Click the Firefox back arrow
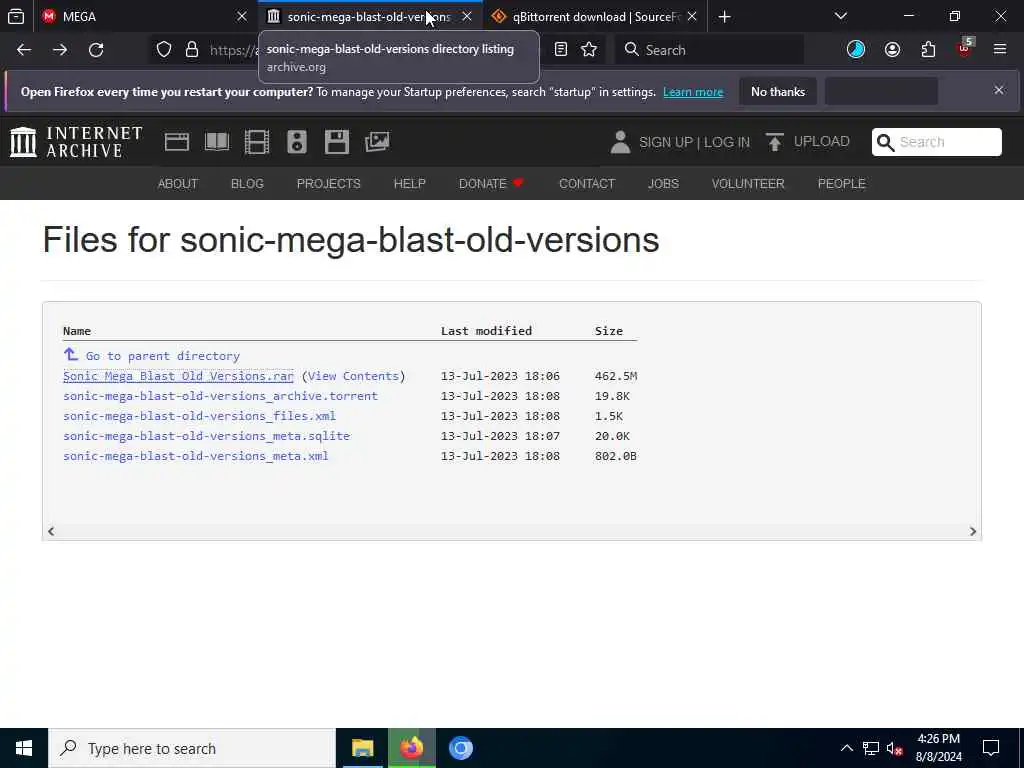 [x=24, y=50]
